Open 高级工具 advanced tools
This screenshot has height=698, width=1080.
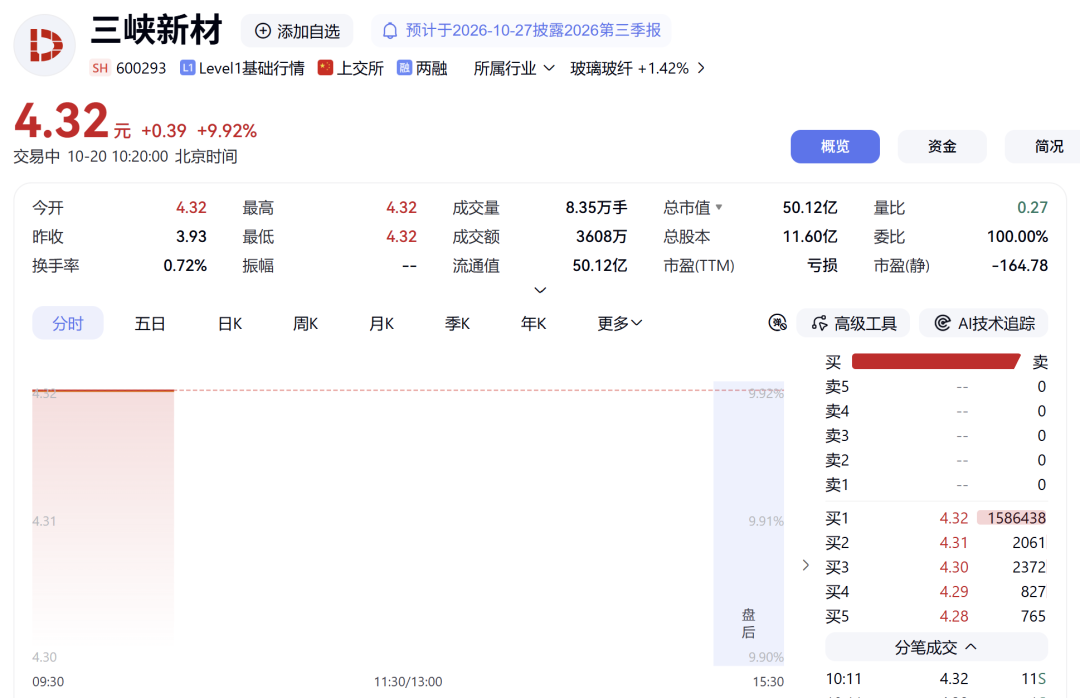pyautogui.click(x=853, y=323)
